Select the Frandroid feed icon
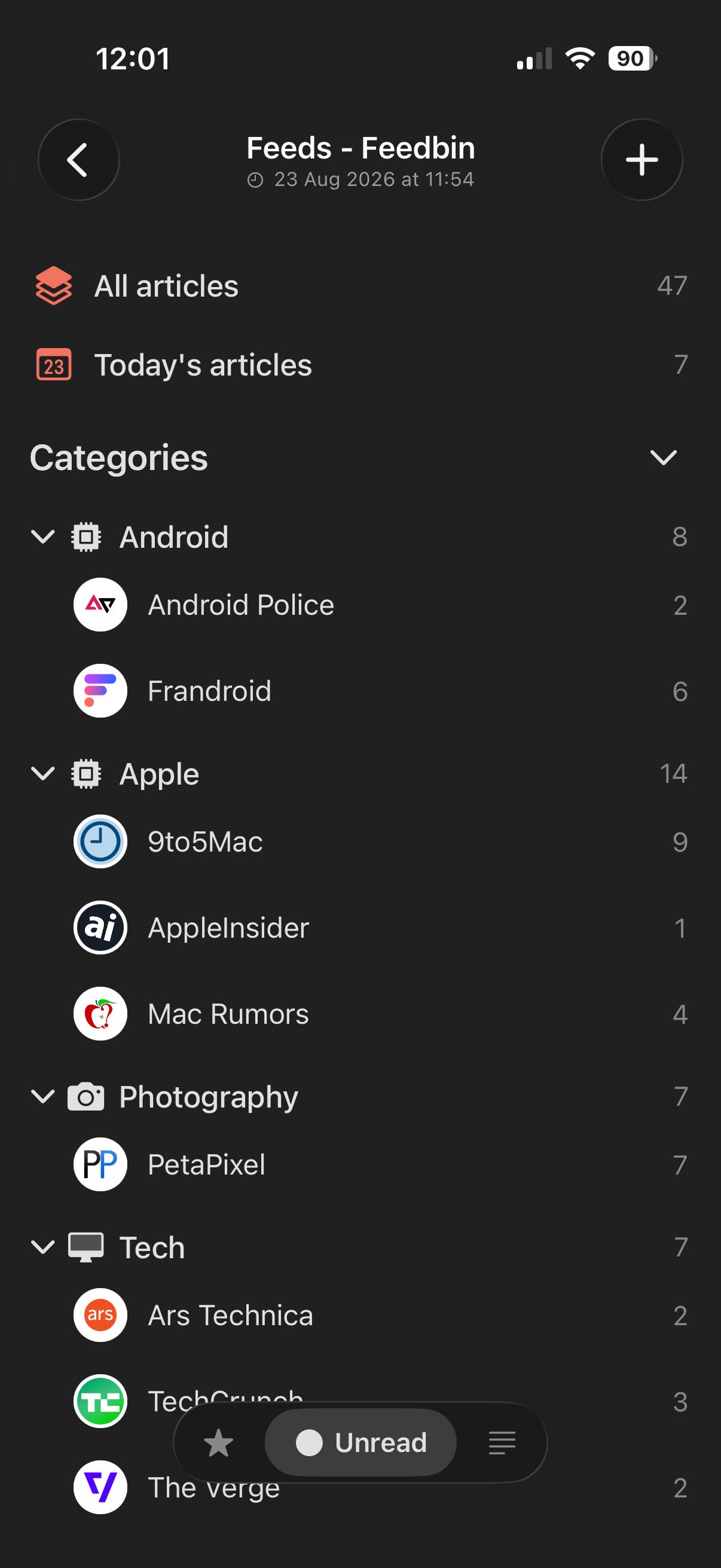Viewport: 721px width, 1568px height. [x=100, y=691]
